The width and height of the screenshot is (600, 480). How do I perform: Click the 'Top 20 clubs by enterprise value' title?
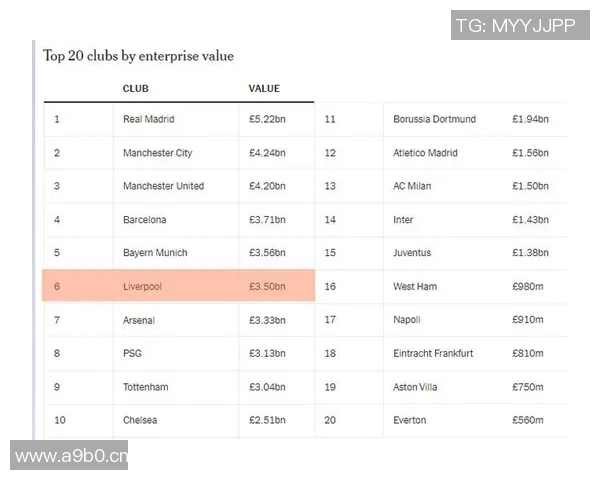coord(138,56)
